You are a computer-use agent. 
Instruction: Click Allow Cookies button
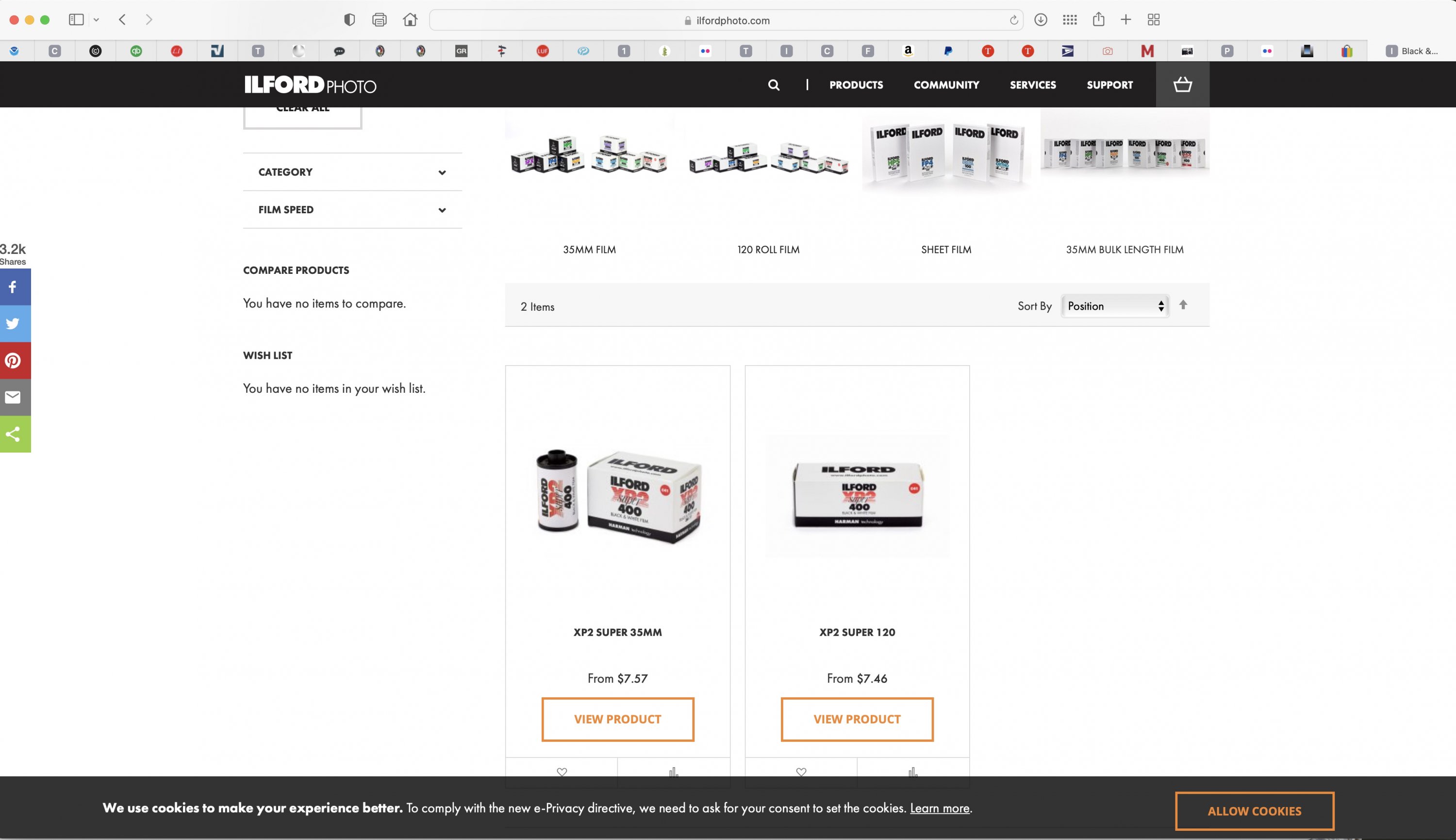pos(1254,810)
